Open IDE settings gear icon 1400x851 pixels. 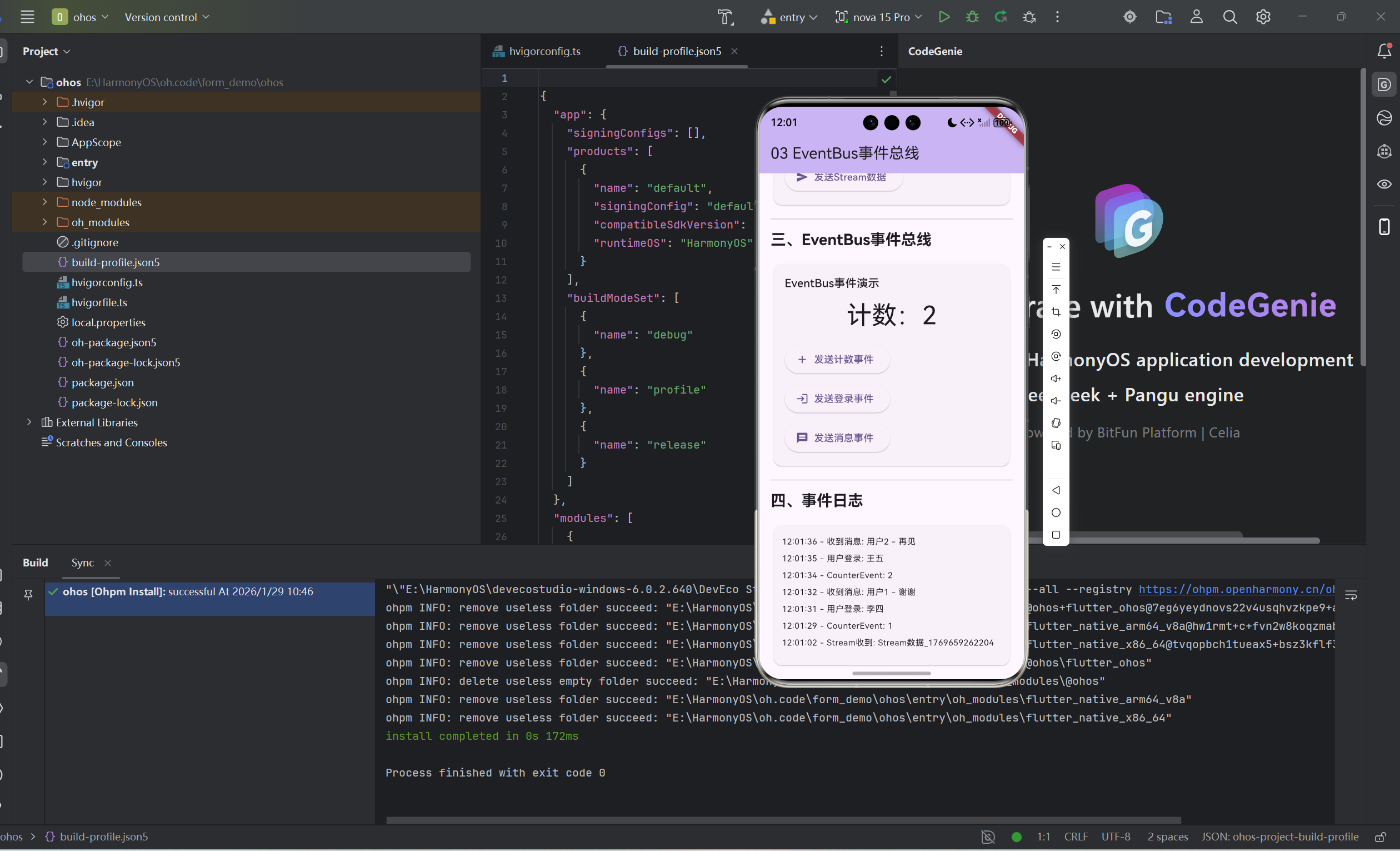coord(1262,17)
